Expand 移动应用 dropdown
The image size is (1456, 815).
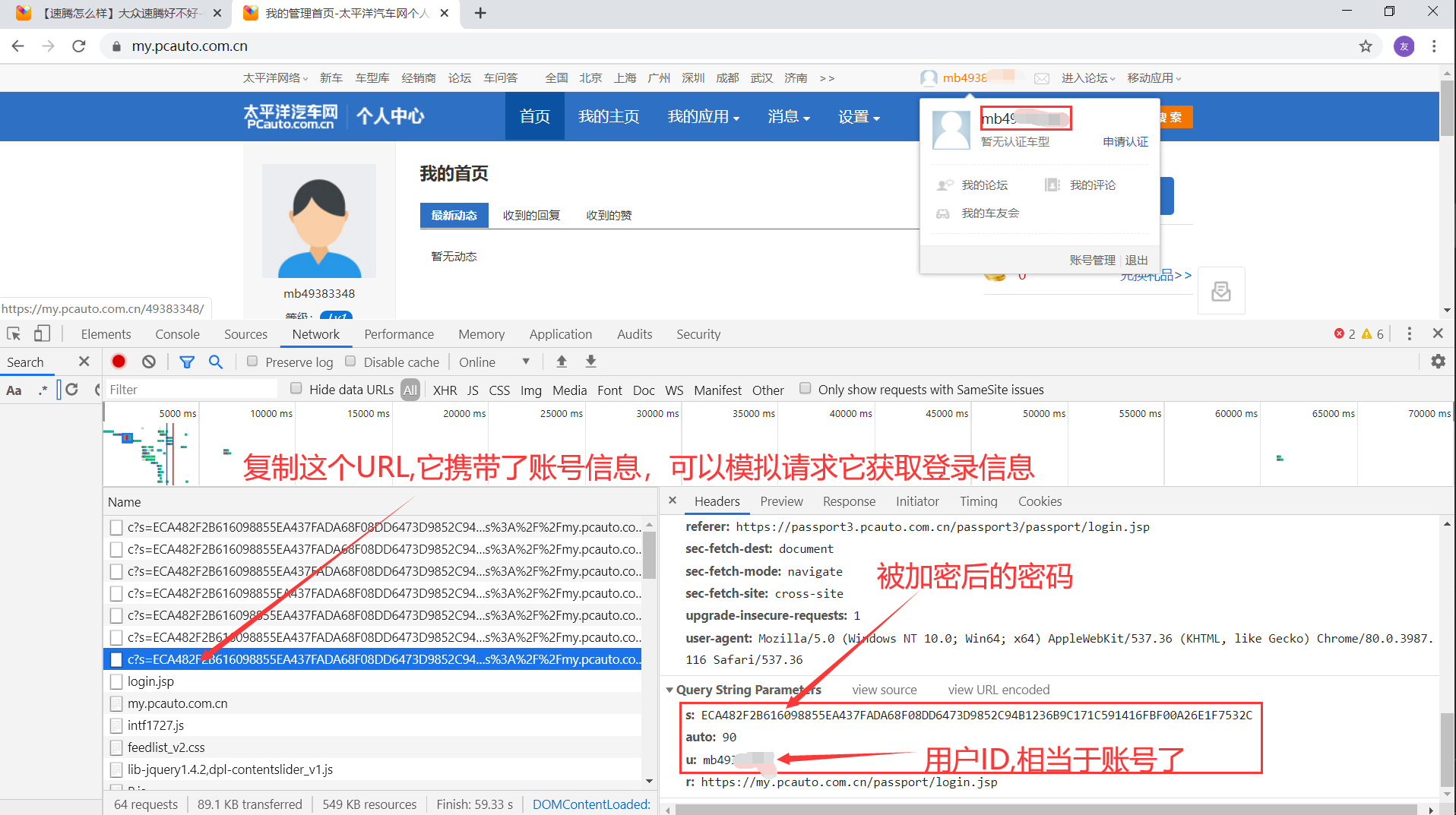coord(1154,78)
